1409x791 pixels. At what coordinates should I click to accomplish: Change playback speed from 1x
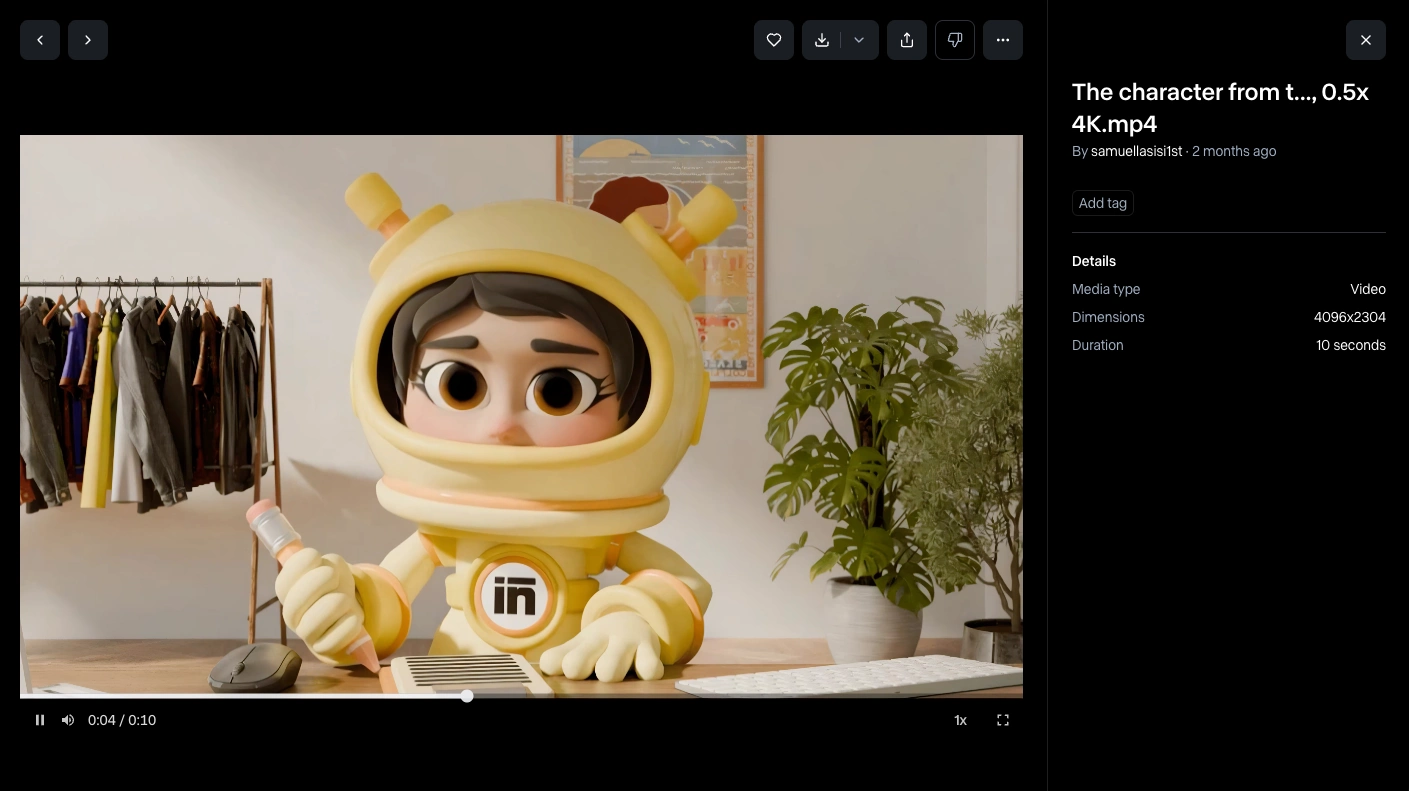point(961,720)
